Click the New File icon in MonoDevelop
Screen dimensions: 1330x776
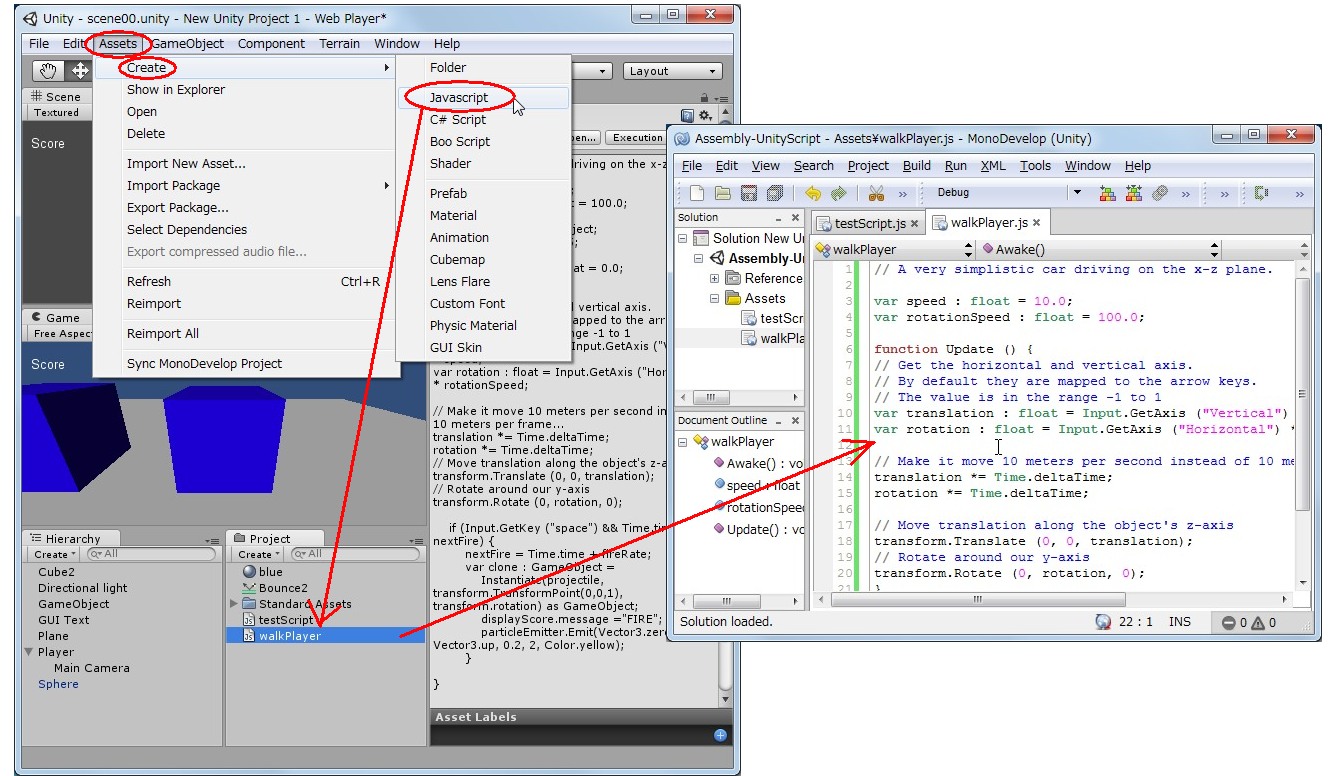click(697, 193)
